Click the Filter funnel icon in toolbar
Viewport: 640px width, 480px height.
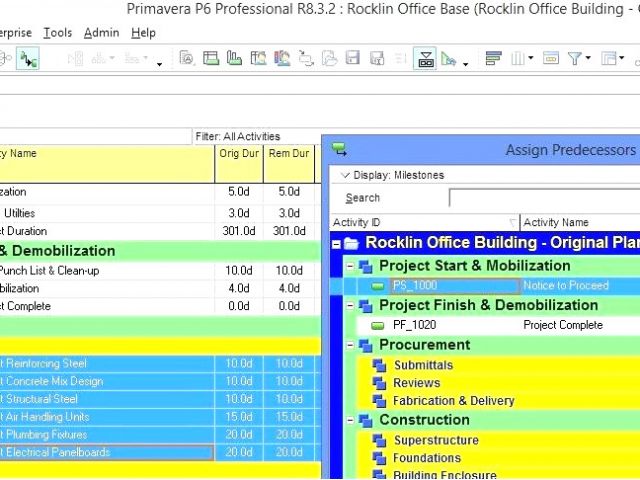(576, 59)
